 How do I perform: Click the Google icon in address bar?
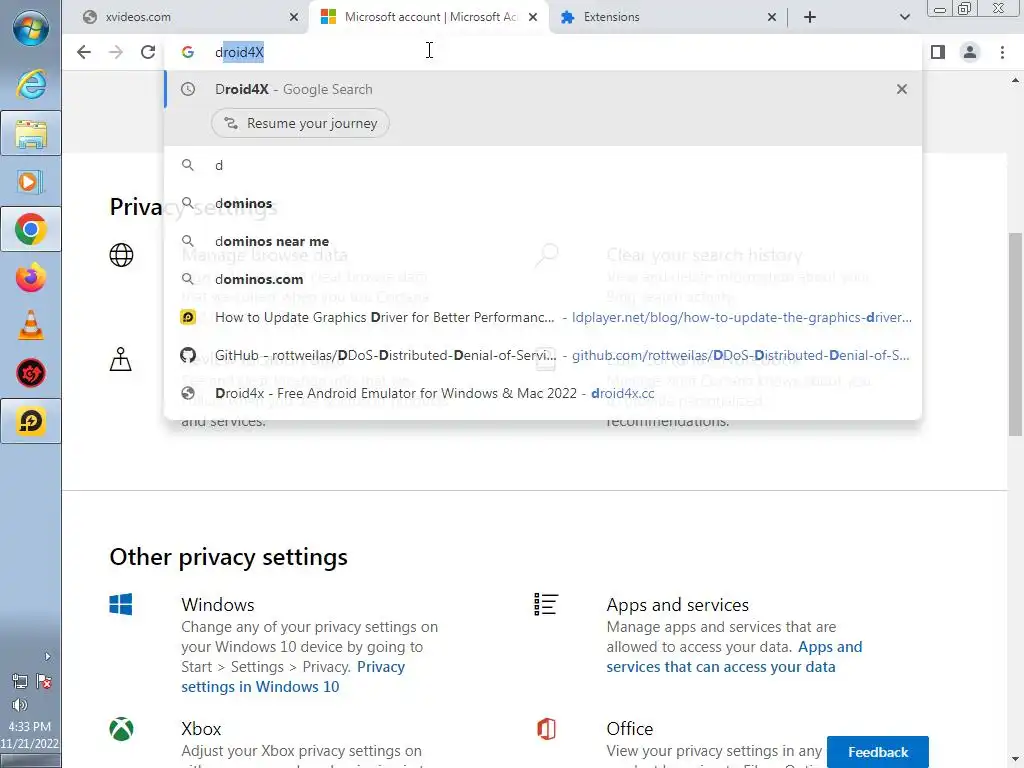[x=188, y=52]
